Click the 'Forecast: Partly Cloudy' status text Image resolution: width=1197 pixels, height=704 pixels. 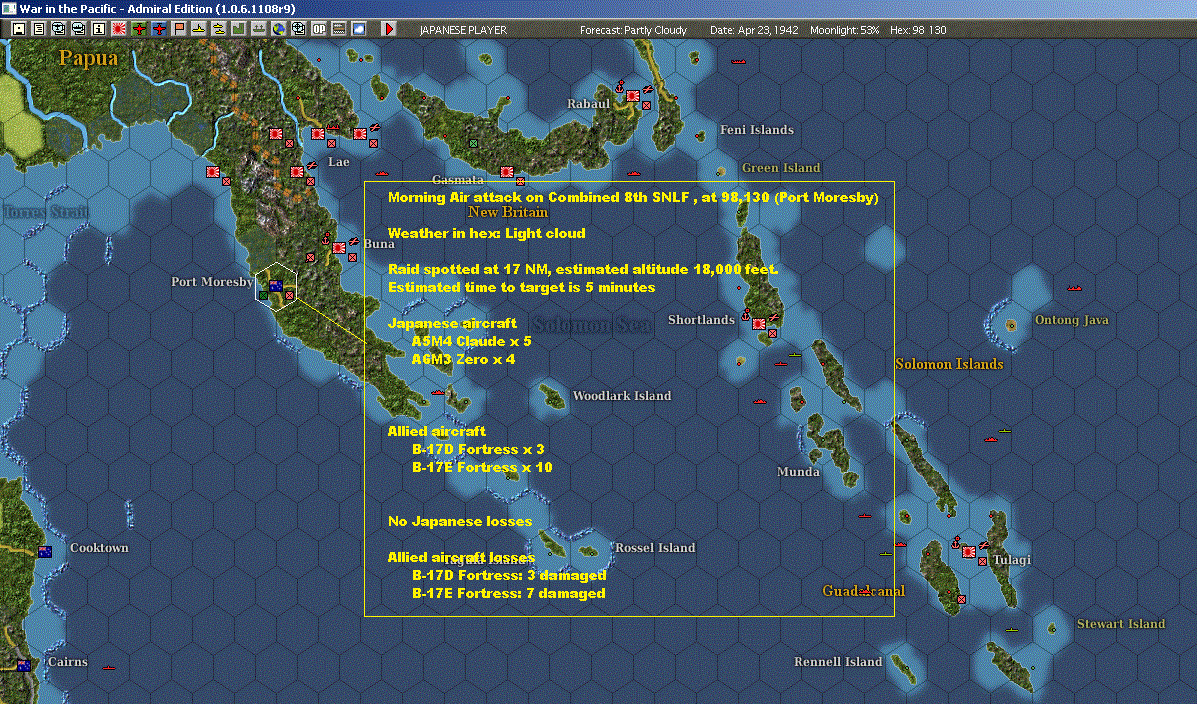point(633,30)
